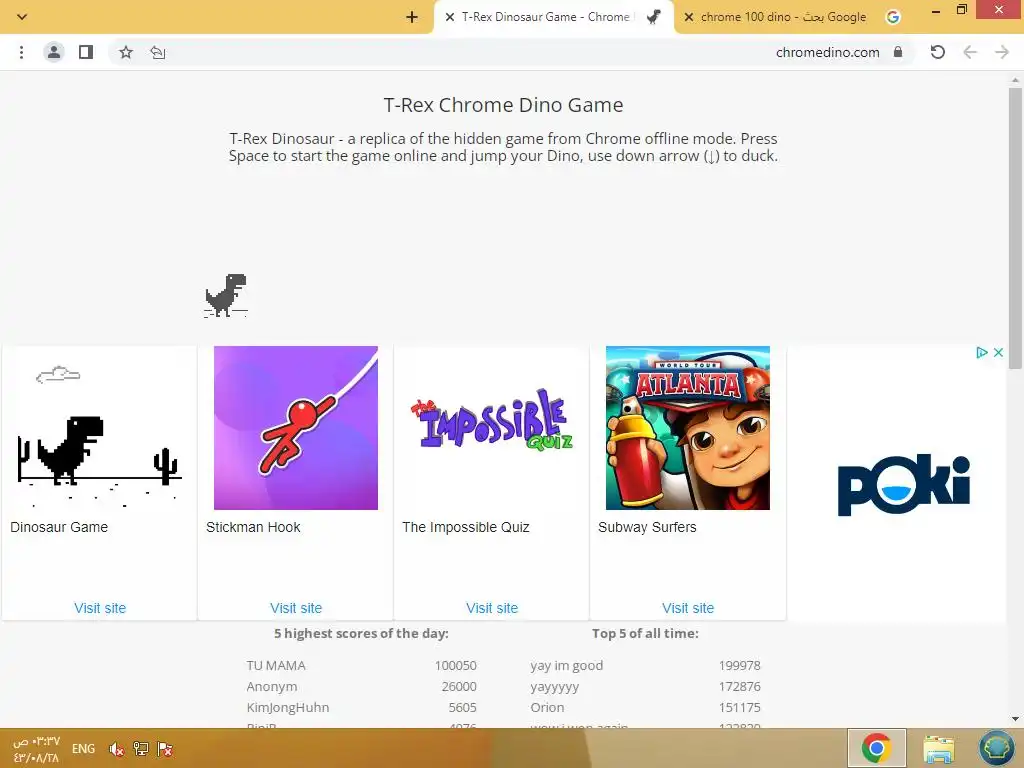Image resolution: width=1024 pixels, height=768 pixels.
Task: Select the Orion score entry
Action: point(645,707)
